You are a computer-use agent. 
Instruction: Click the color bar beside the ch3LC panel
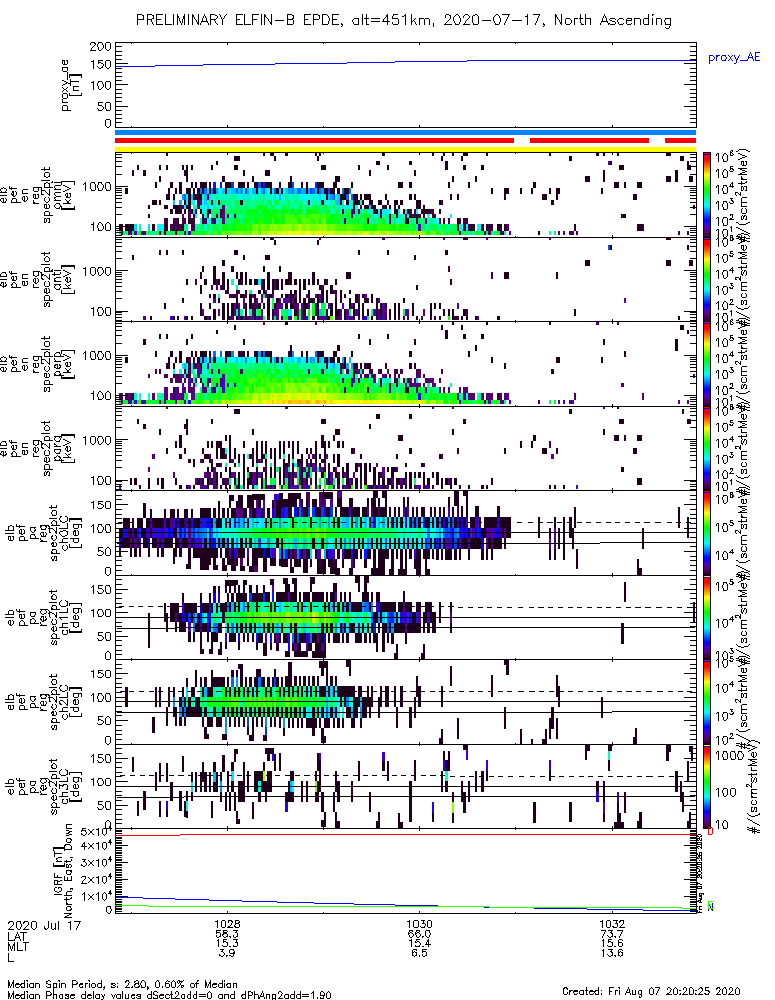706,786
